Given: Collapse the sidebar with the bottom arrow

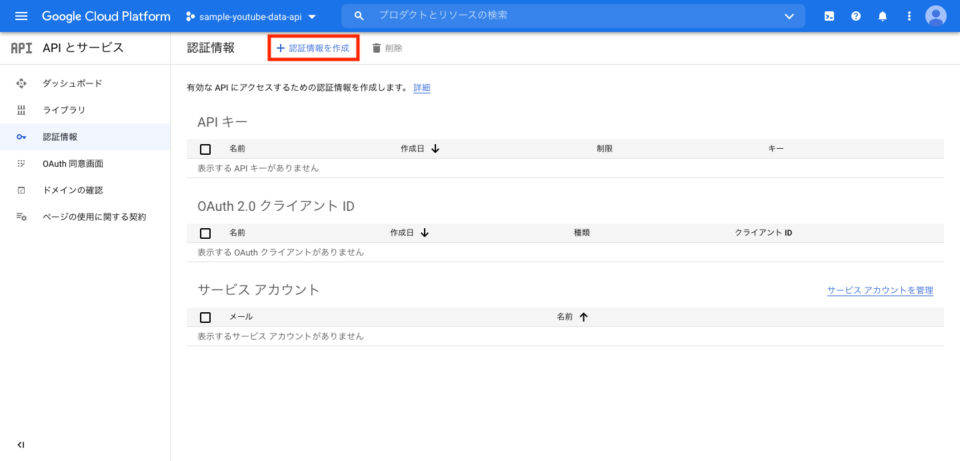Looking at the screenshot, I should (21, 444).
